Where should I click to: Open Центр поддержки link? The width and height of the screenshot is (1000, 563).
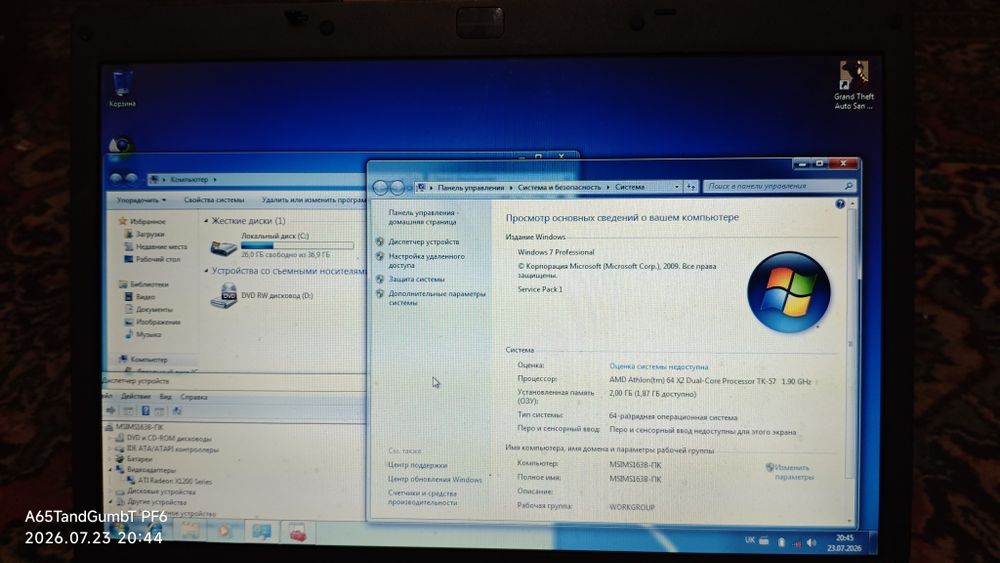[x=417, y=465]
